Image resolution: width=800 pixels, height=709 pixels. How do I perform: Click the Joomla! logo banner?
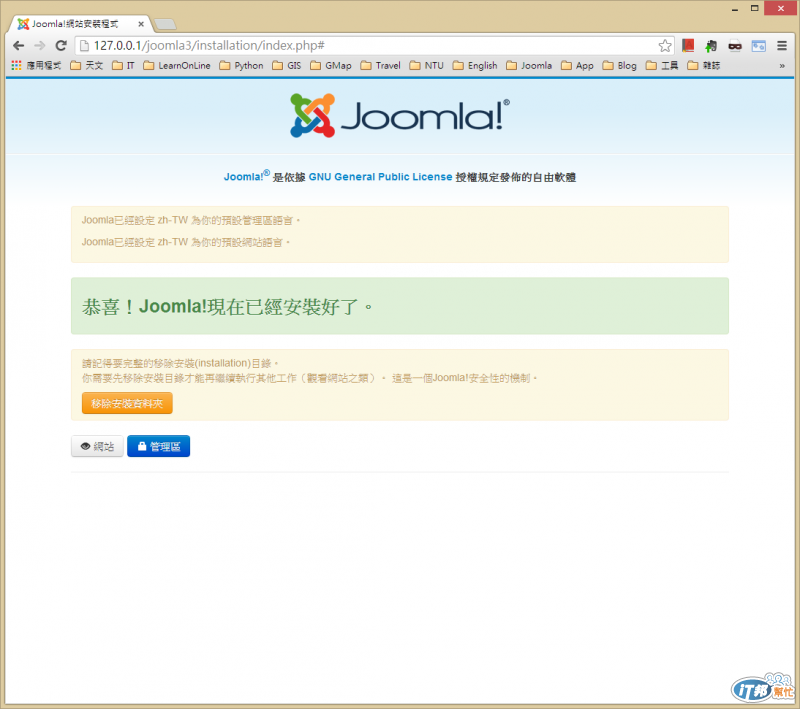[x=400, y=115]
